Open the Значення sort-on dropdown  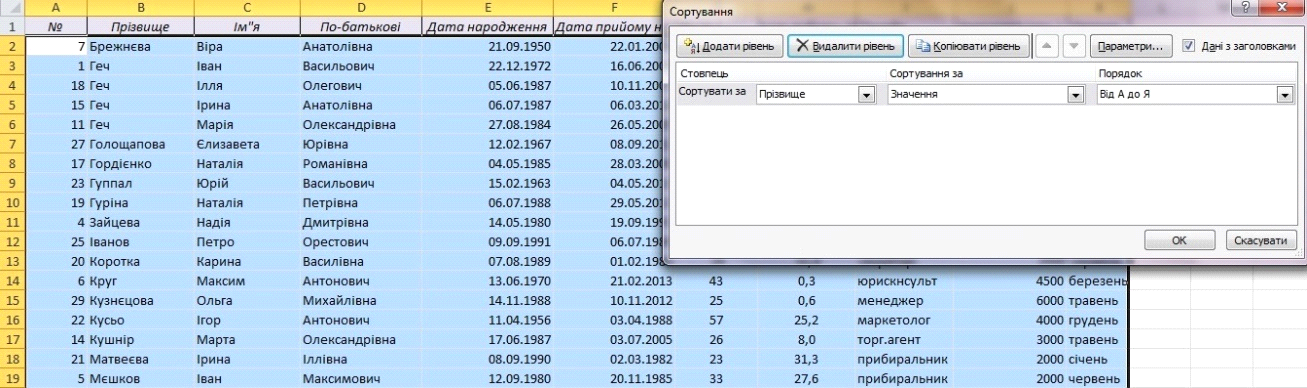pyautogui.click(x=1076, y=95)
